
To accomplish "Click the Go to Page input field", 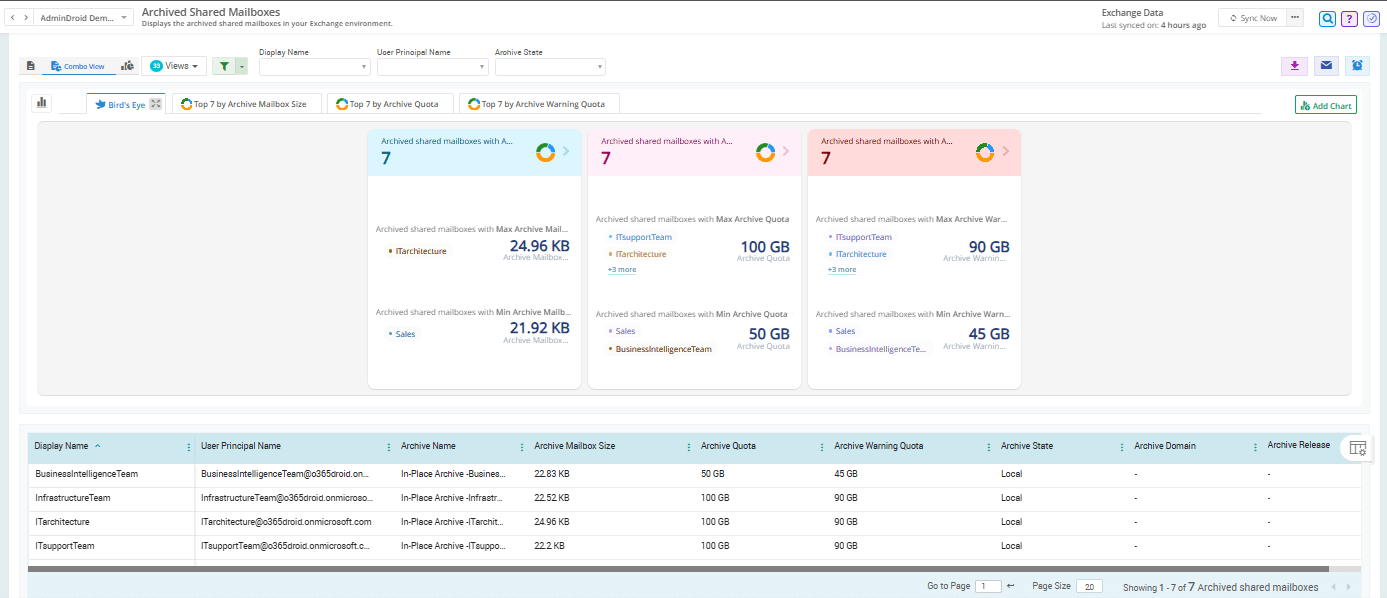I will [987, 587].
